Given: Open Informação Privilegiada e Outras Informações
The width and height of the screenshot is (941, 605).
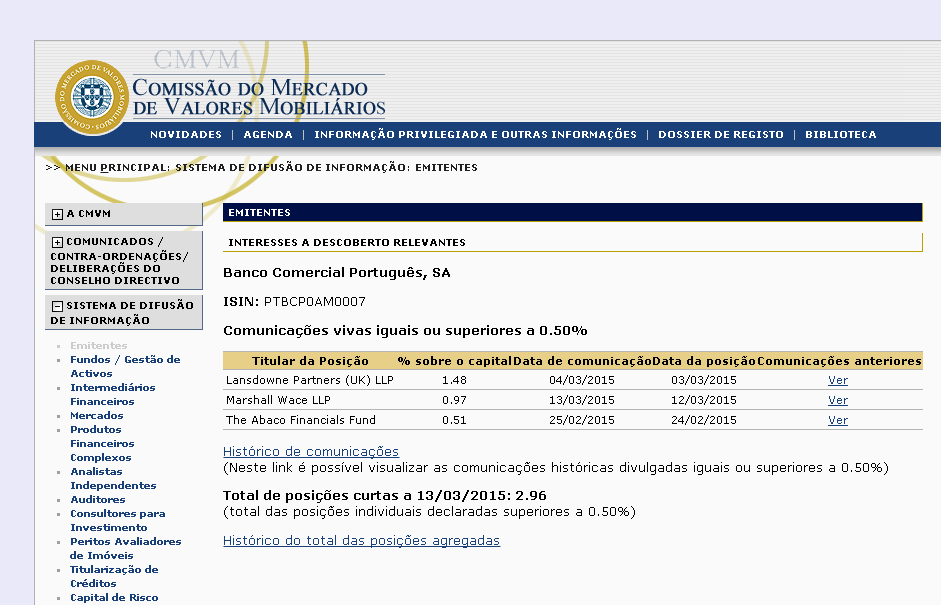Looking at the screenshot, I should click(x=475, y=134).
